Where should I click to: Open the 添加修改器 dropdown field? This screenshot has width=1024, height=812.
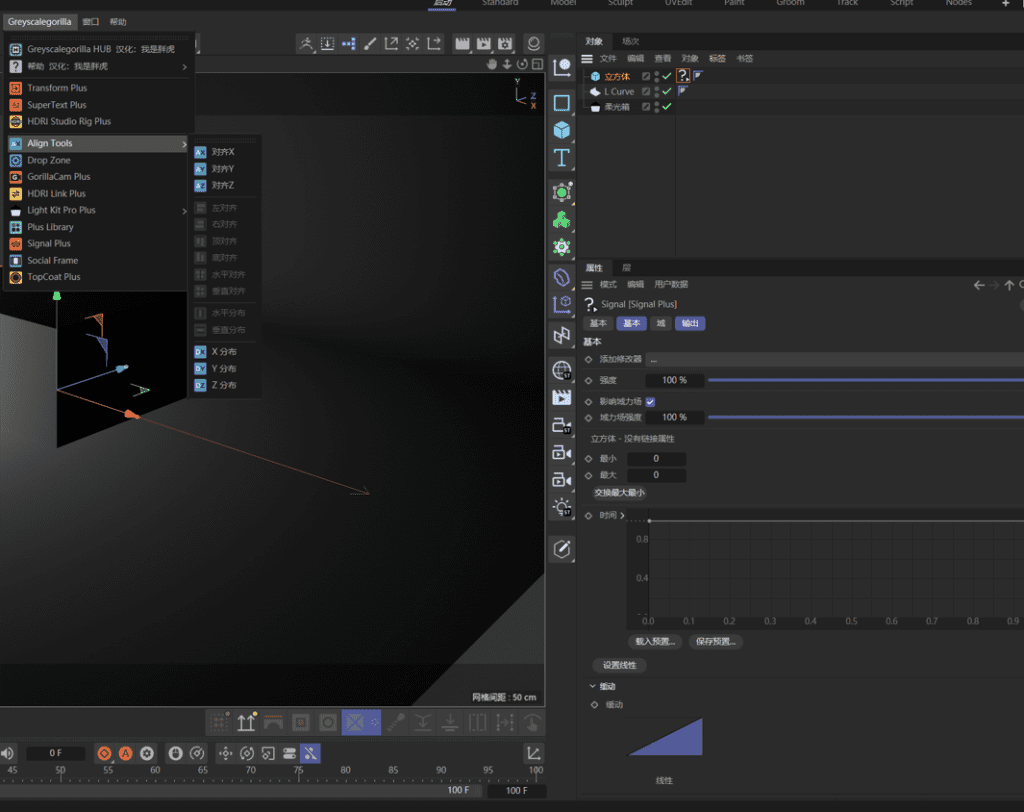pos(835,359)
